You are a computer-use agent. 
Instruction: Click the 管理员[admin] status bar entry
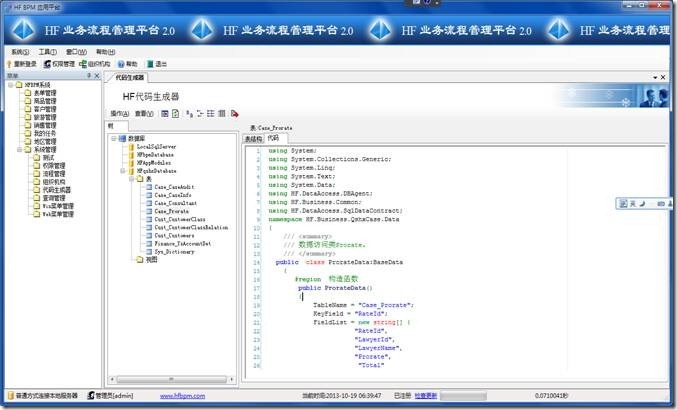111,396
